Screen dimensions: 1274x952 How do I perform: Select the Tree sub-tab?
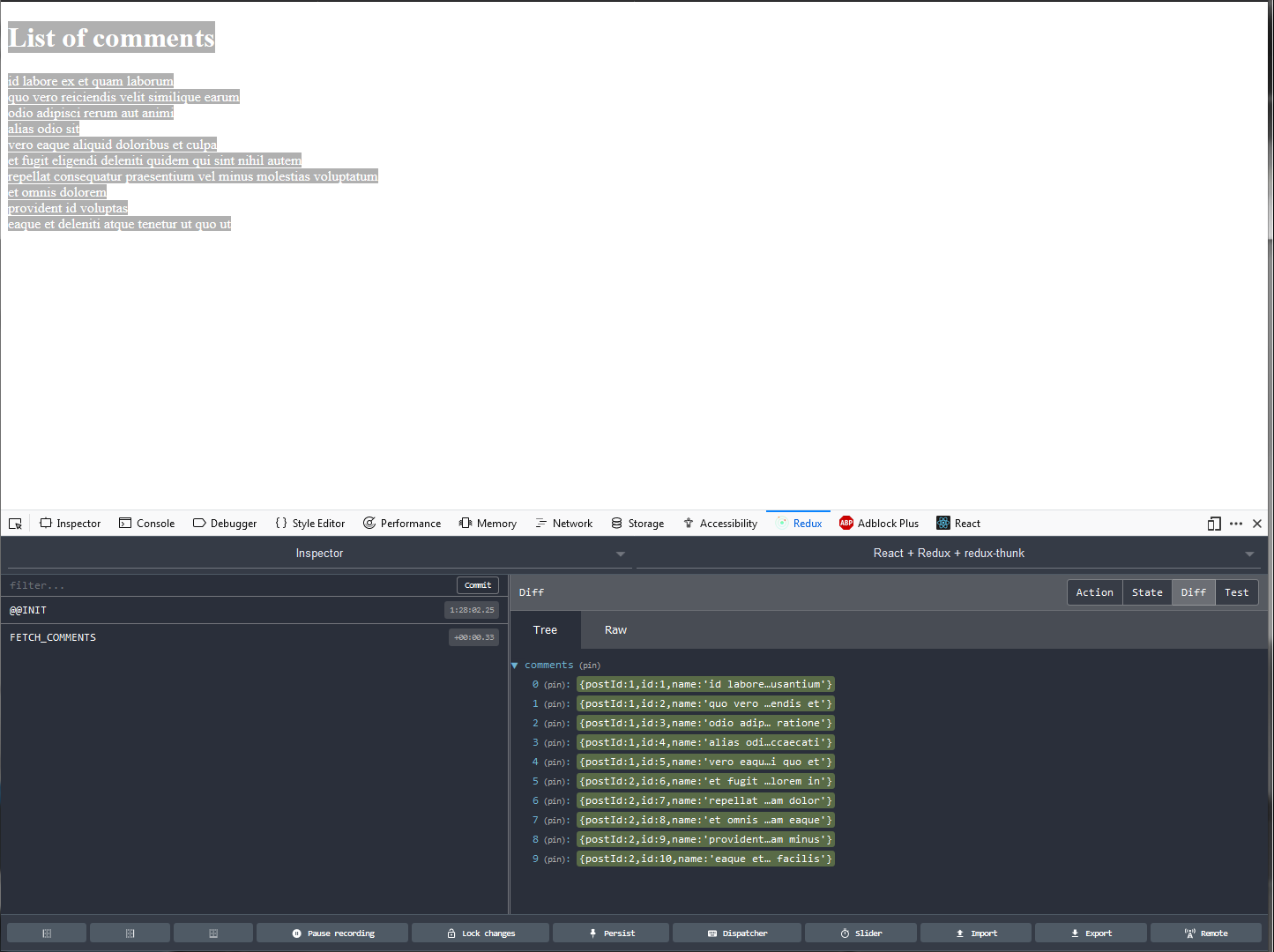coord(545,630)
